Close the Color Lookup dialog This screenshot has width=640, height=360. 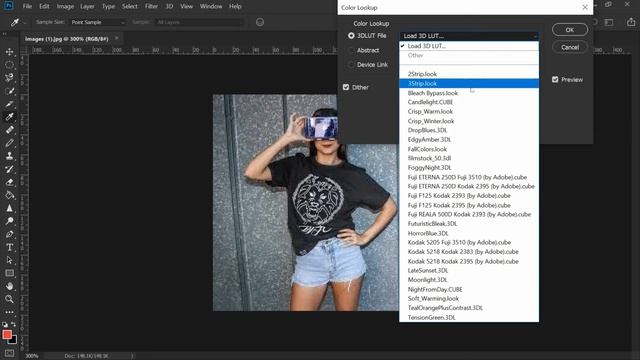pos(585,7)
